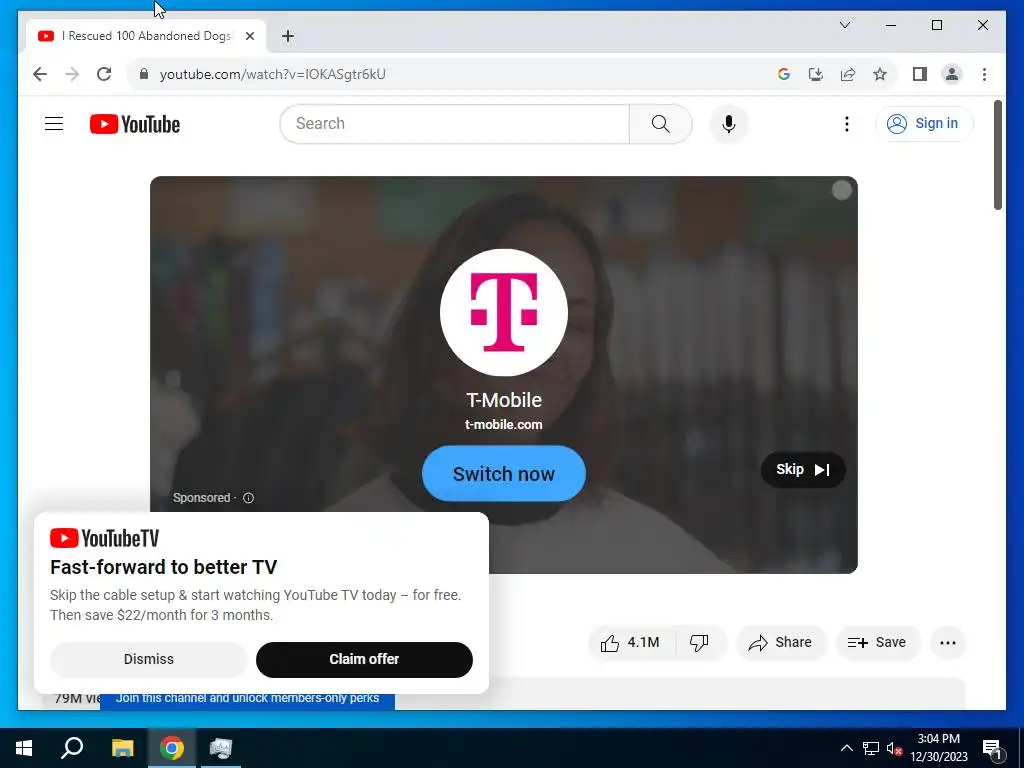Image resolution: width=1024 pixels, height=768 pixels.
Task: Open more actions ellipsis under the video
Action: (948, 643)
